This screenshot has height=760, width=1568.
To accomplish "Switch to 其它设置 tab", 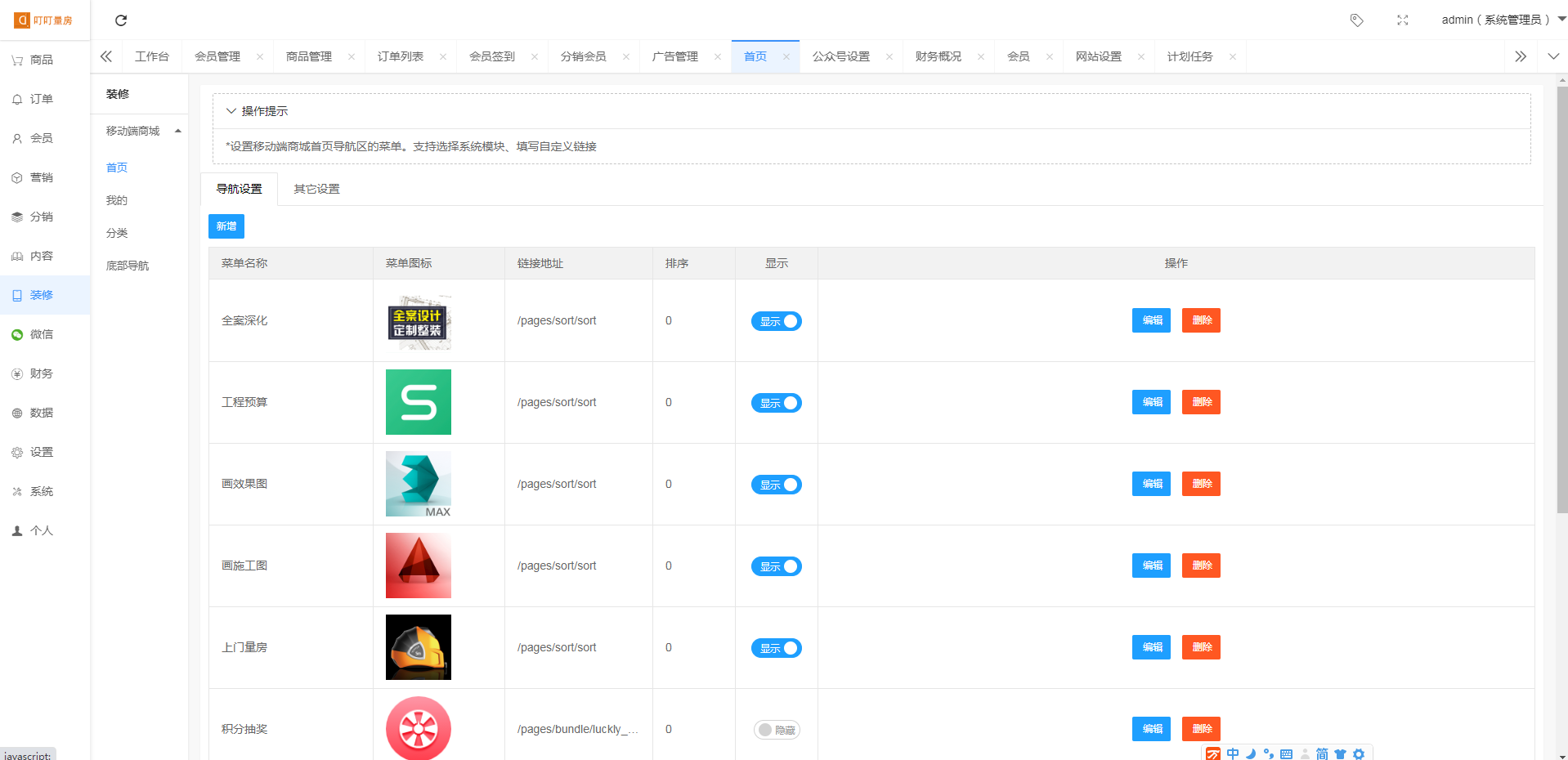I will click(316, 189).
